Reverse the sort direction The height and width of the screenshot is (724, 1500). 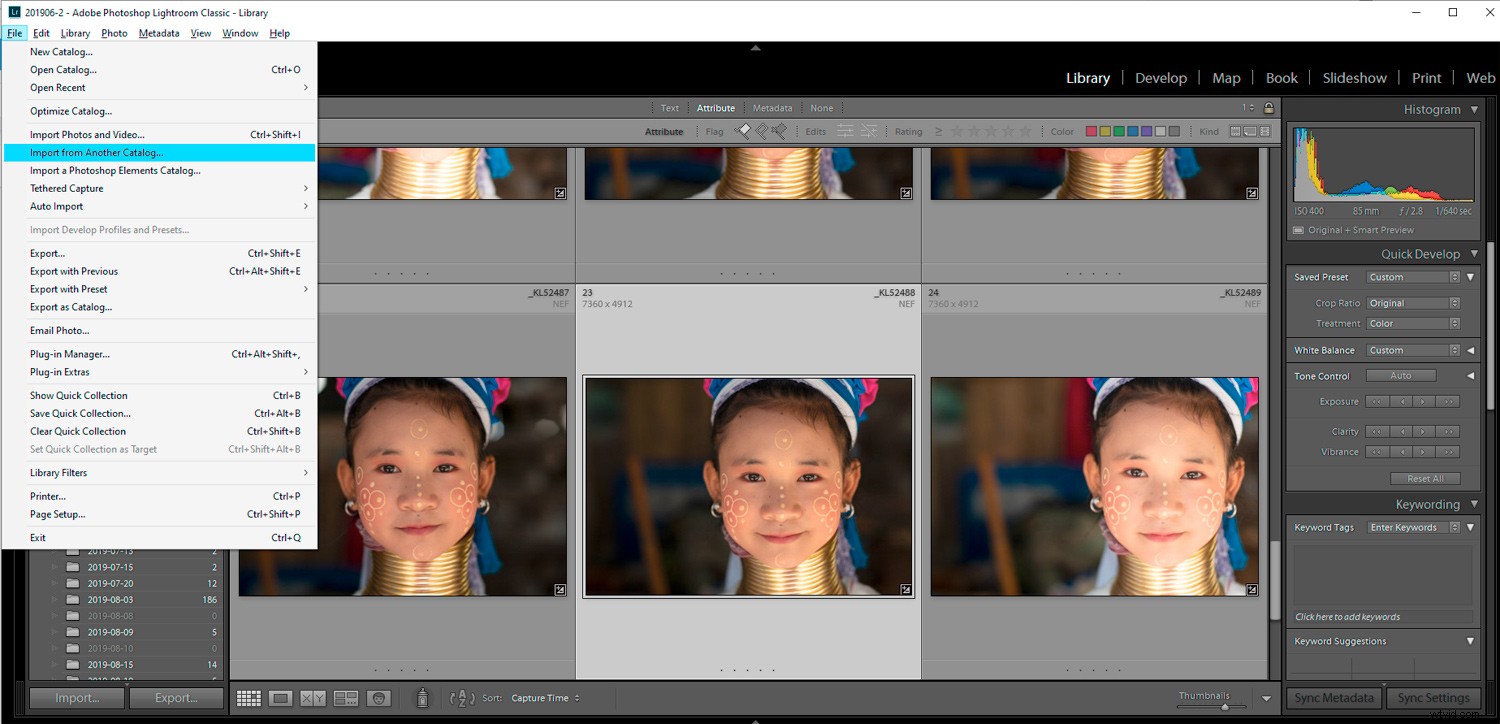[461, 698]
